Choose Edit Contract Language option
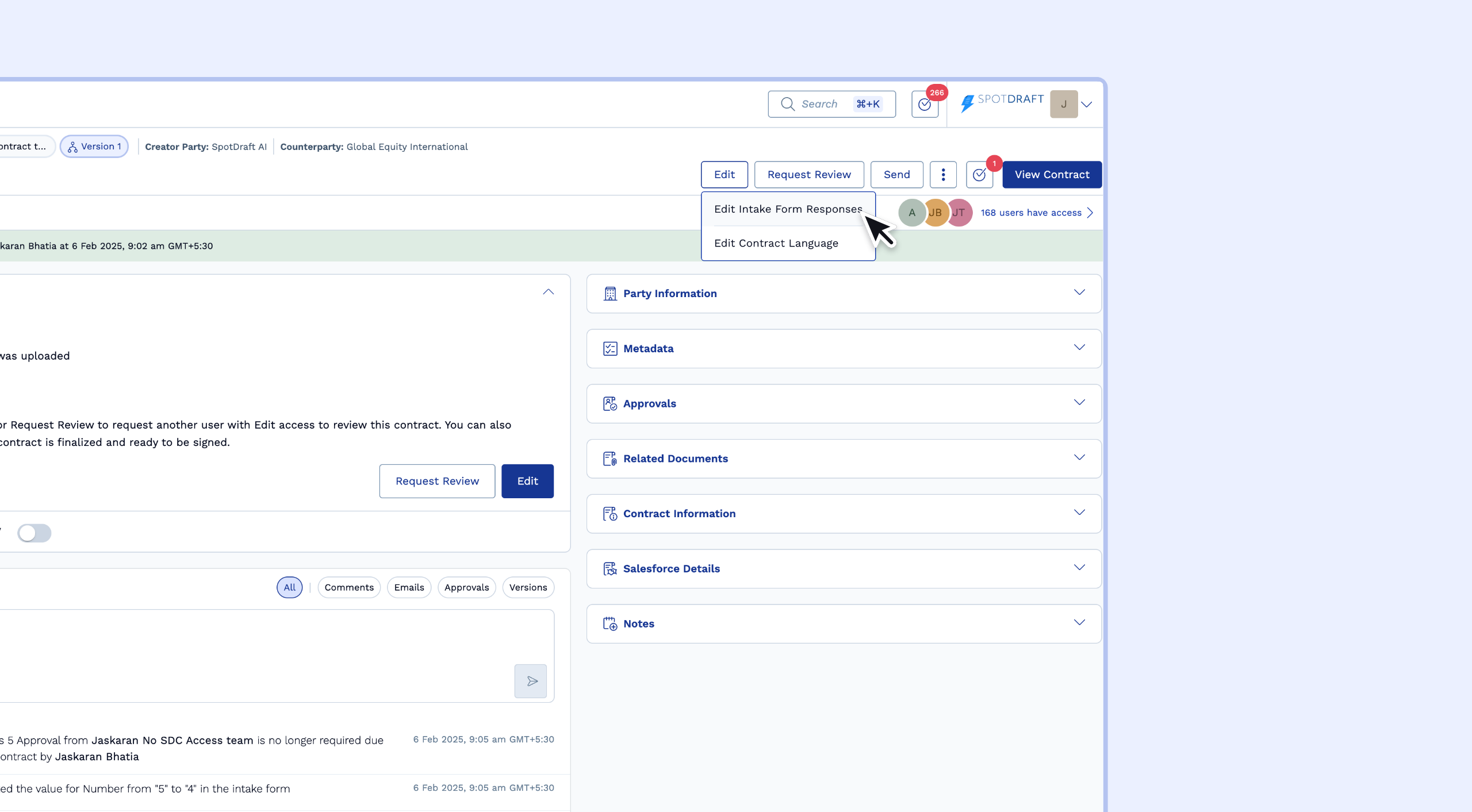The width and height of the screenshot is (1472, 812). pyautogui.click(x=788, y=244)
